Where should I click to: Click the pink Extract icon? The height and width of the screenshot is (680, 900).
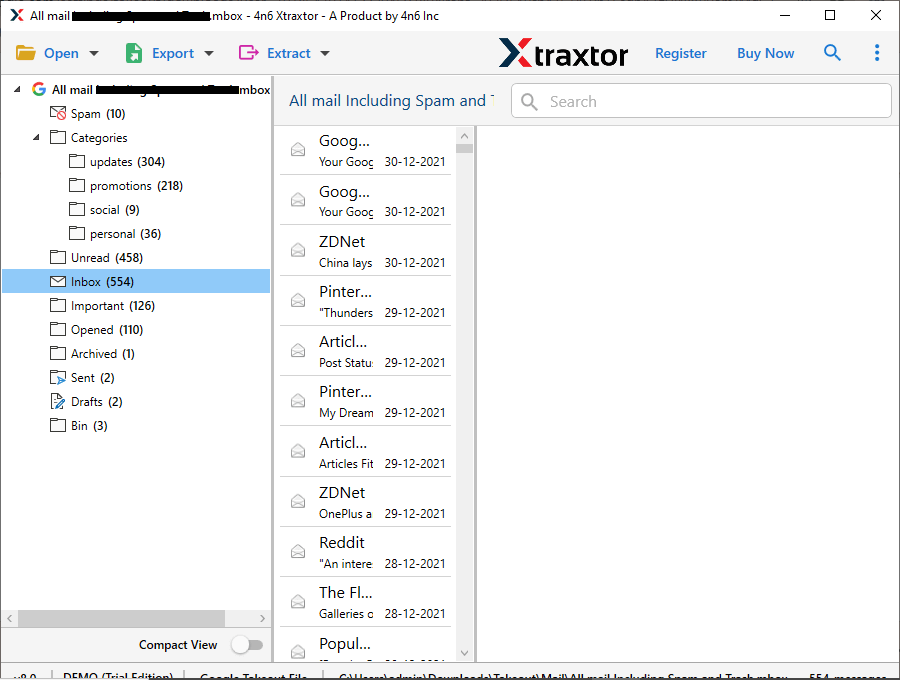point(251,52)
